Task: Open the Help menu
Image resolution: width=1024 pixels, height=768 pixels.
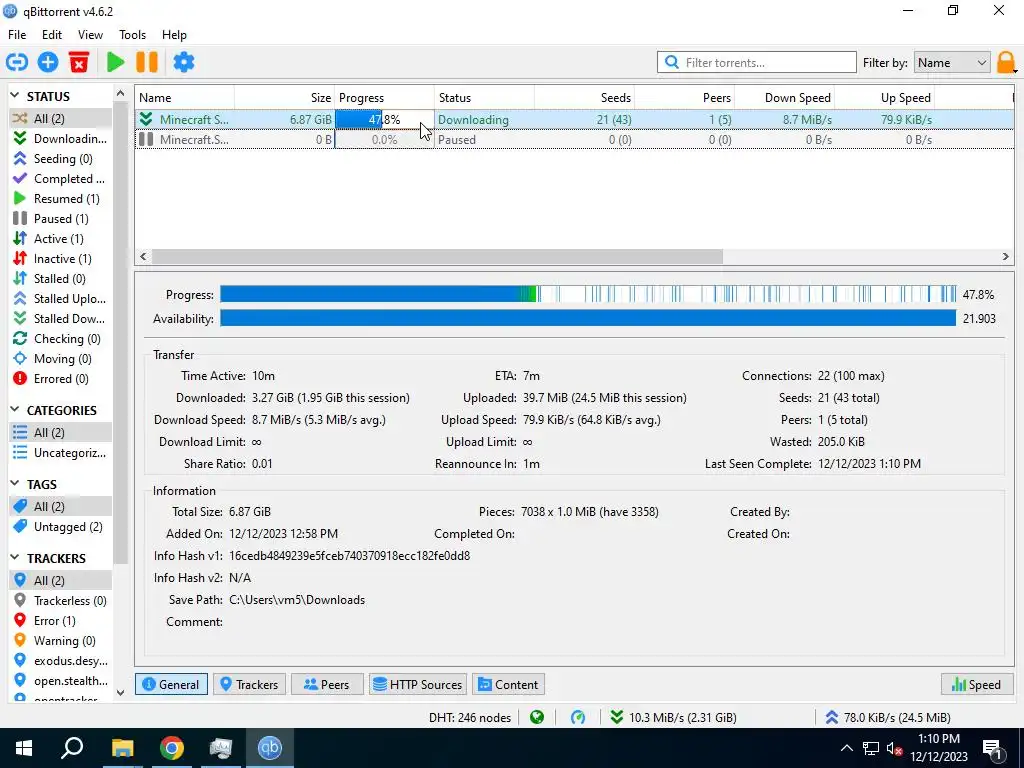Action: tap(174, 35)
